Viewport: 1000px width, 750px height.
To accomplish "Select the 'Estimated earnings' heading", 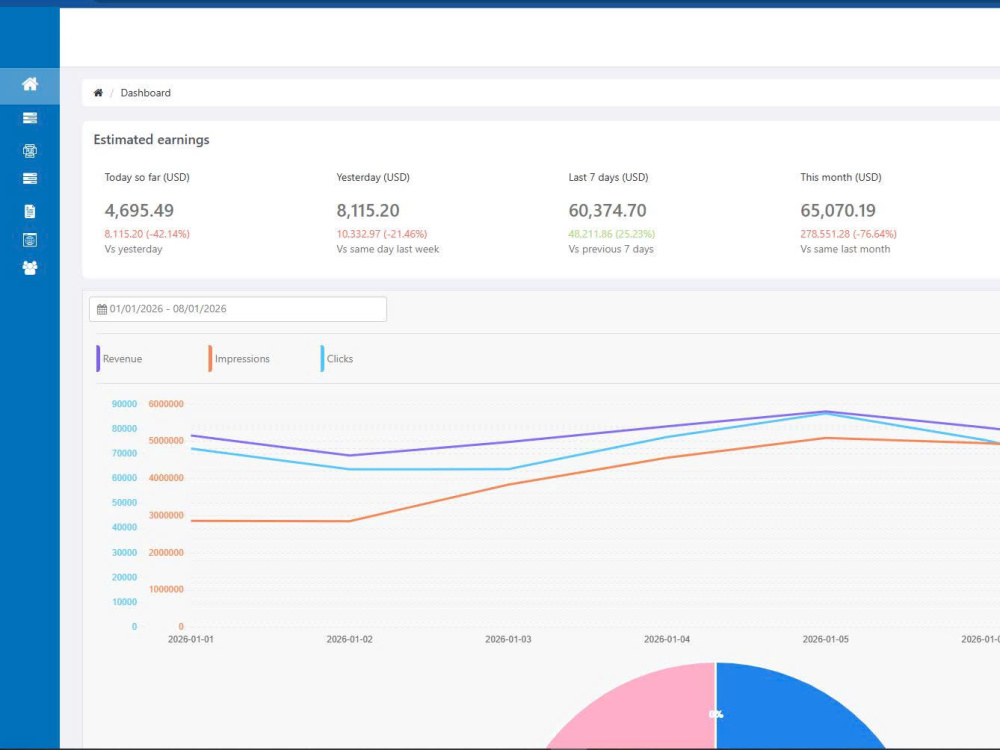I will 151,140.
